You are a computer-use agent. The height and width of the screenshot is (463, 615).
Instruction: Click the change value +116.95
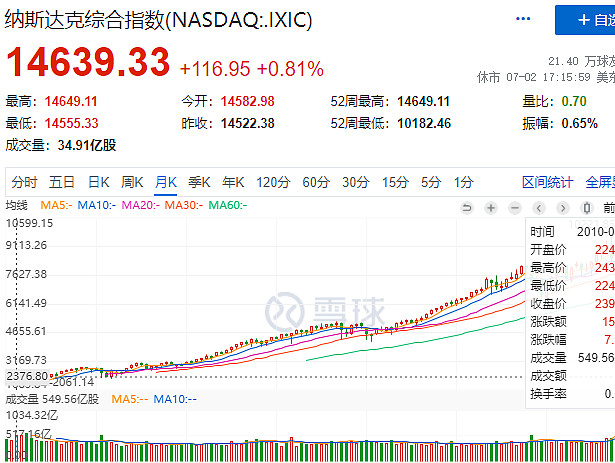tap(215, 69)
